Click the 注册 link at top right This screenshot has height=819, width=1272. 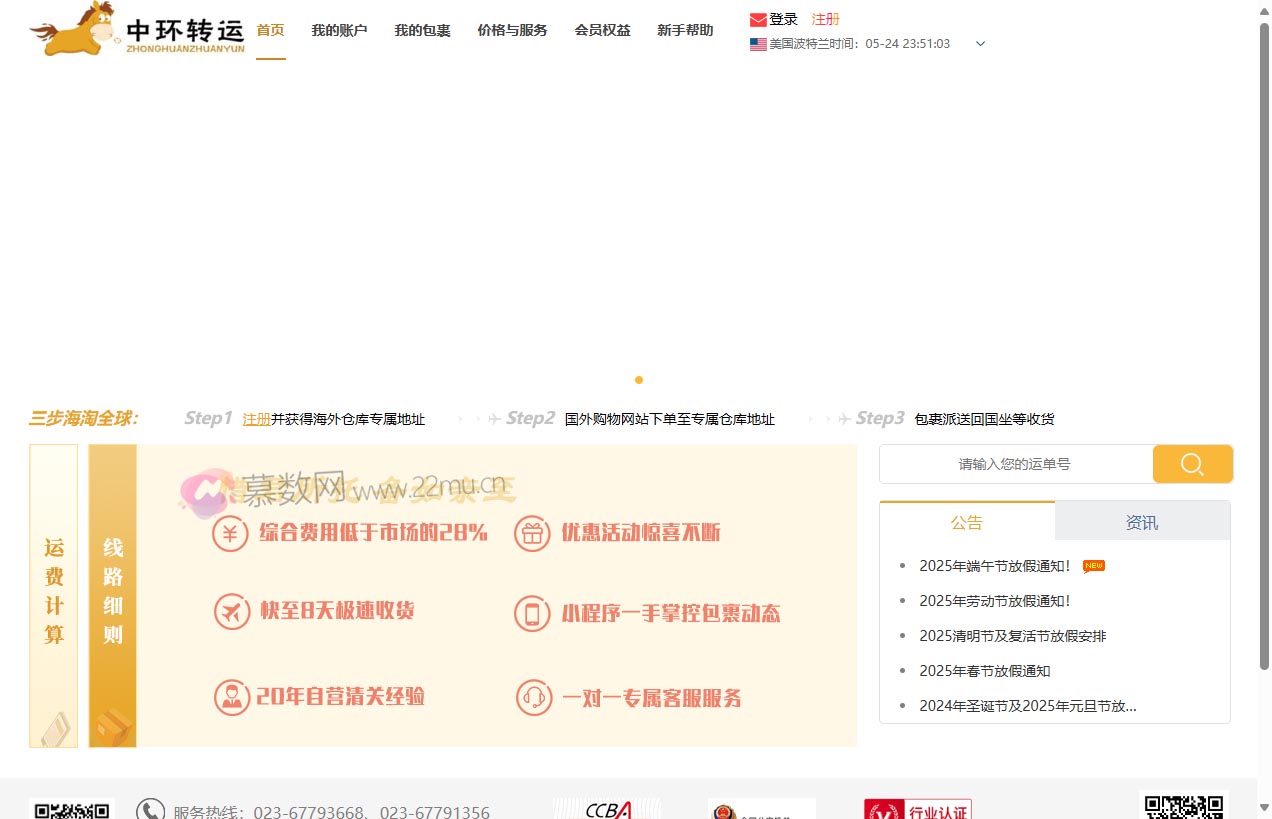click(x=825, y=18)
